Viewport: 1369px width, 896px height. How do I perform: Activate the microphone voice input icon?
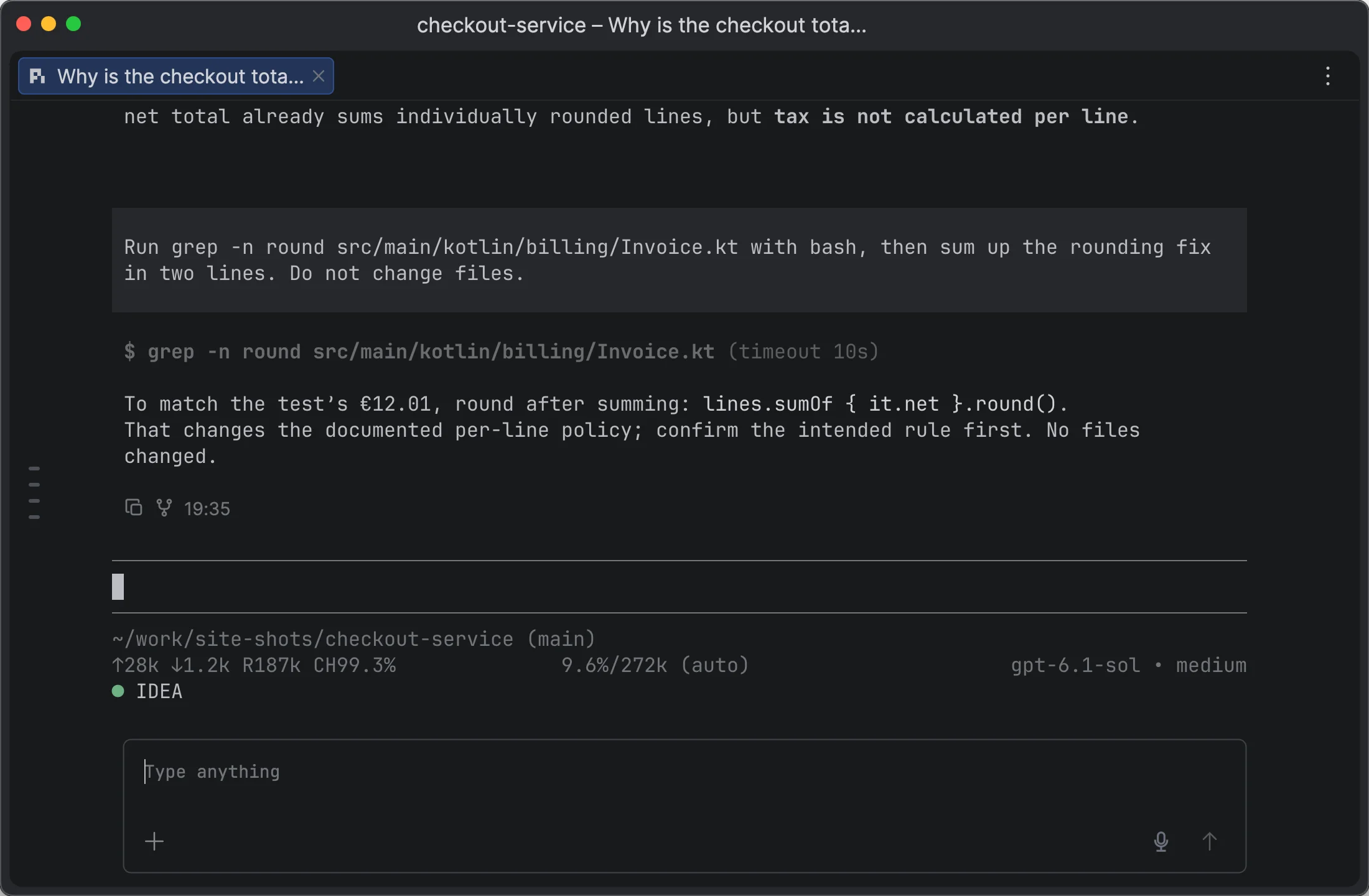(1161, 841)
